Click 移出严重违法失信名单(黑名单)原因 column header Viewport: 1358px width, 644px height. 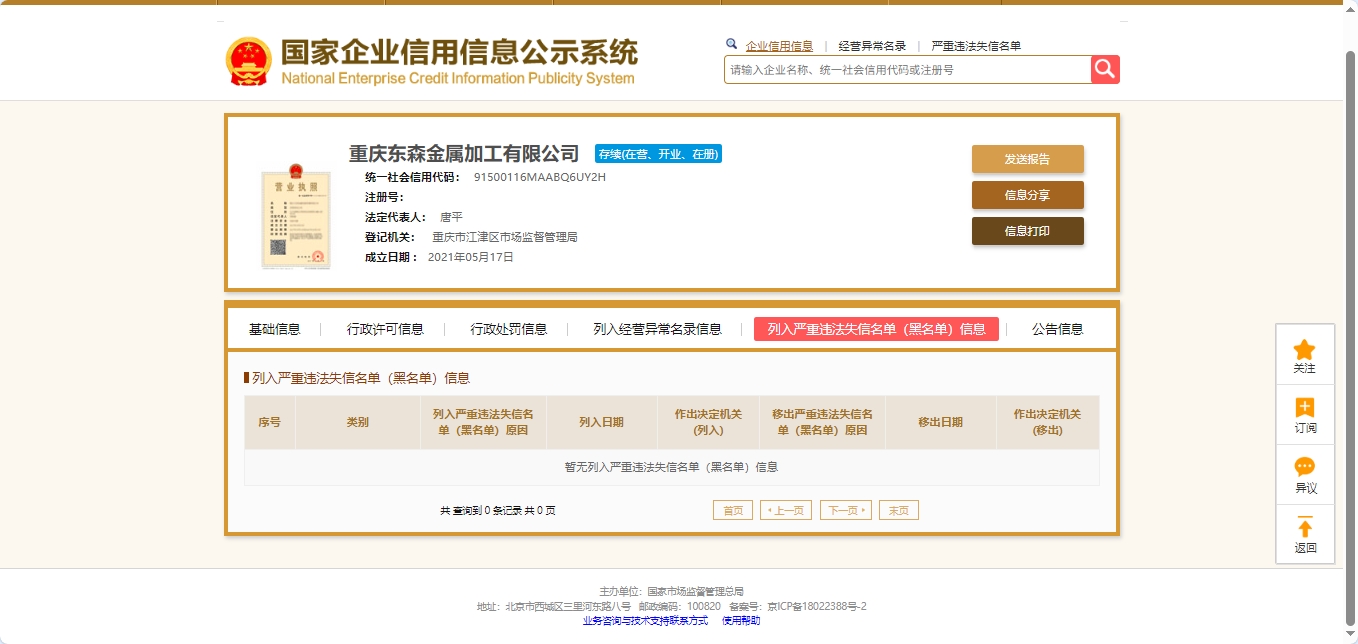(822, 422)
